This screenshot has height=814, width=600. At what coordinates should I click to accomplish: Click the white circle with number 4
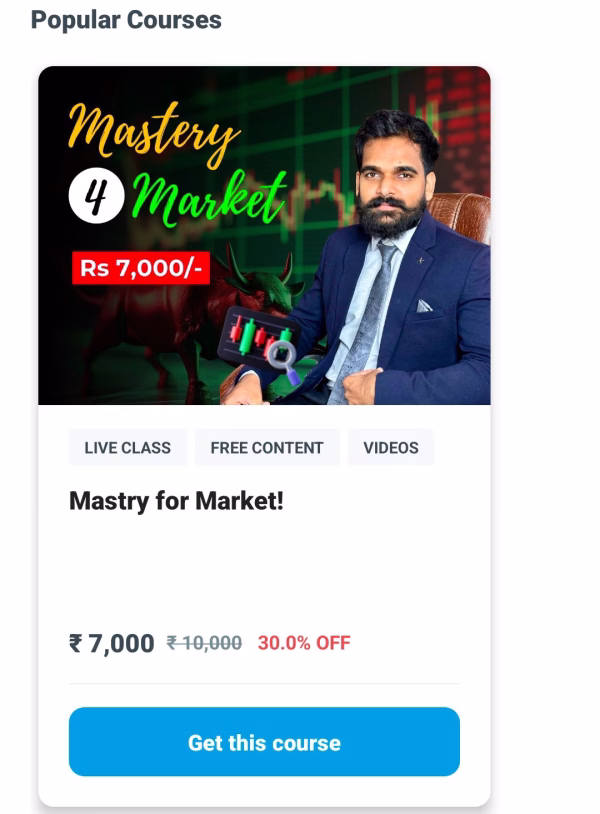(x=97, y=196)
